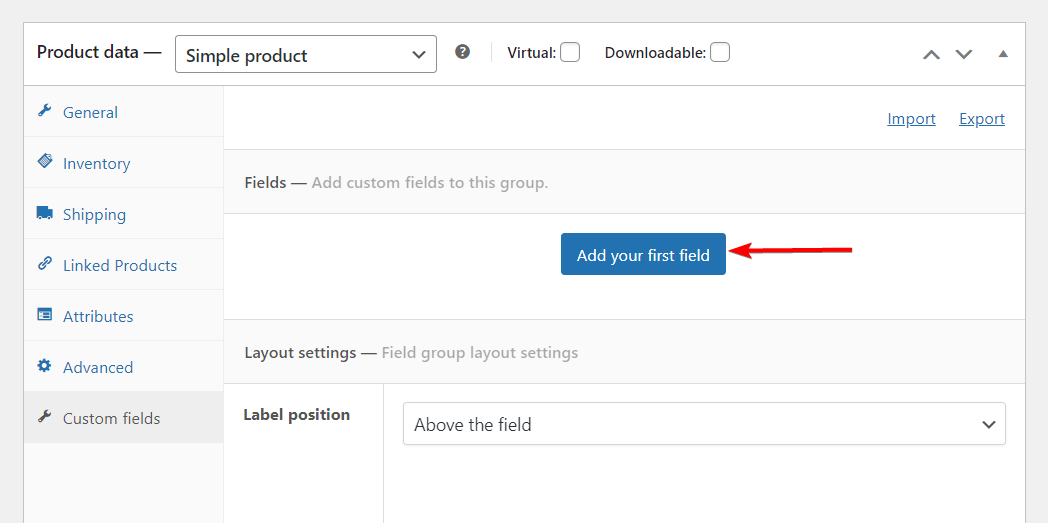Open the Shipping tab

point(124,214)
